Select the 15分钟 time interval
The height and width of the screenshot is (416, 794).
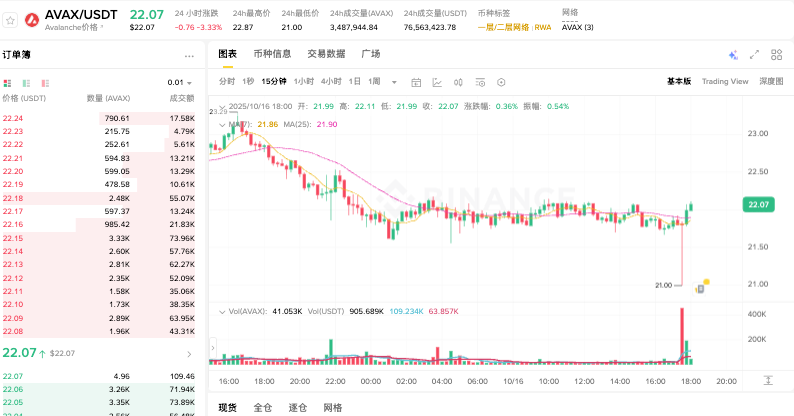[274, 81]
